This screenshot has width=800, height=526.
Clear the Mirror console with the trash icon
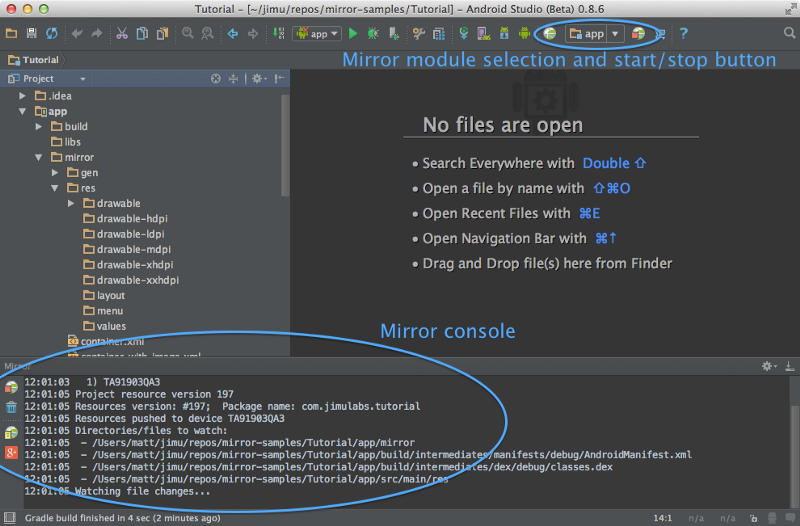pyautogui.click(x=11, y=407)
